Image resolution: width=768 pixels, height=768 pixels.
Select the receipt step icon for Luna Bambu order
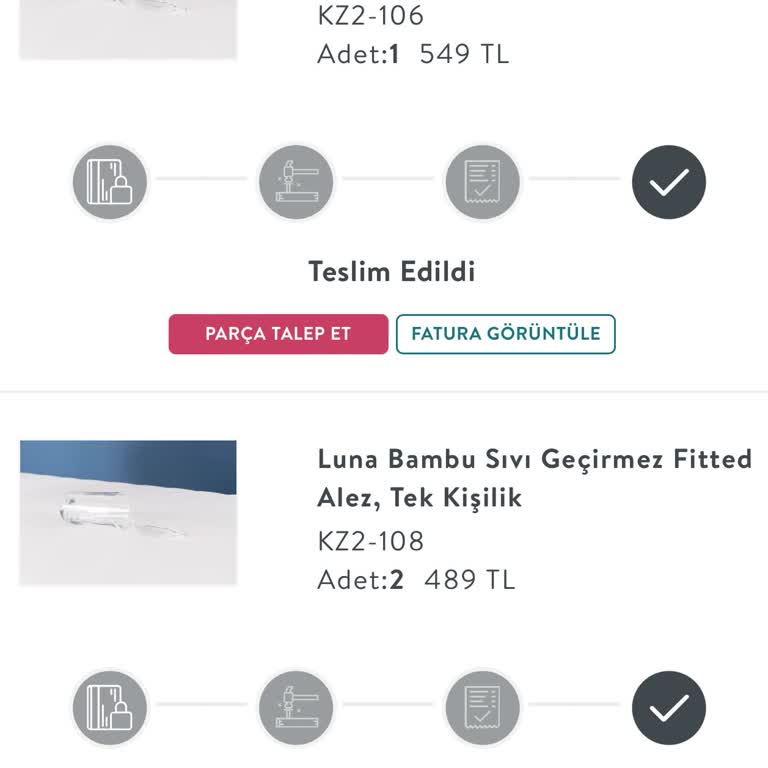pos(482,707)
